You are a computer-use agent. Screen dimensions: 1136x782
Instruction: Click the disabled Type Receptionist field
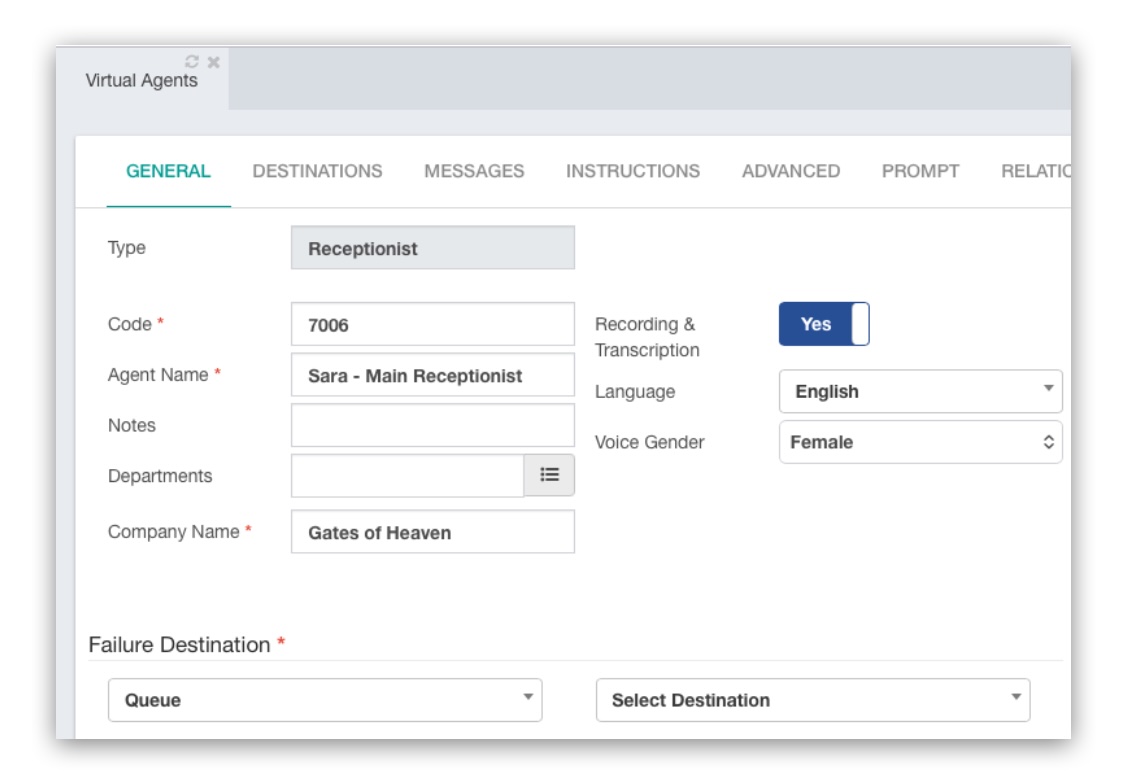433,247
